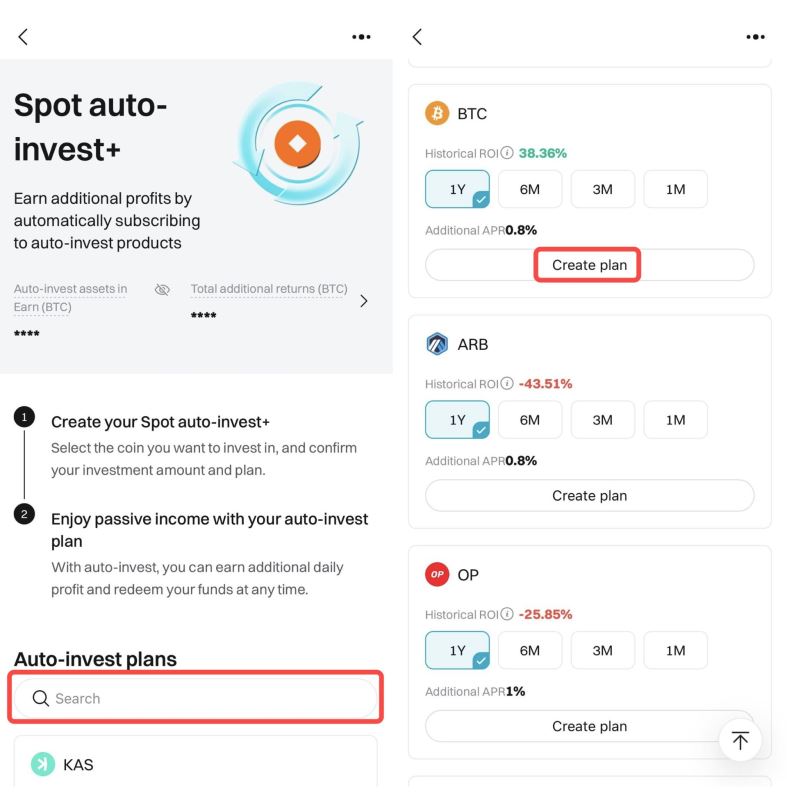Select the 1M period for ARB
Viewport: 787px width, 800px height.
point(675,419)
